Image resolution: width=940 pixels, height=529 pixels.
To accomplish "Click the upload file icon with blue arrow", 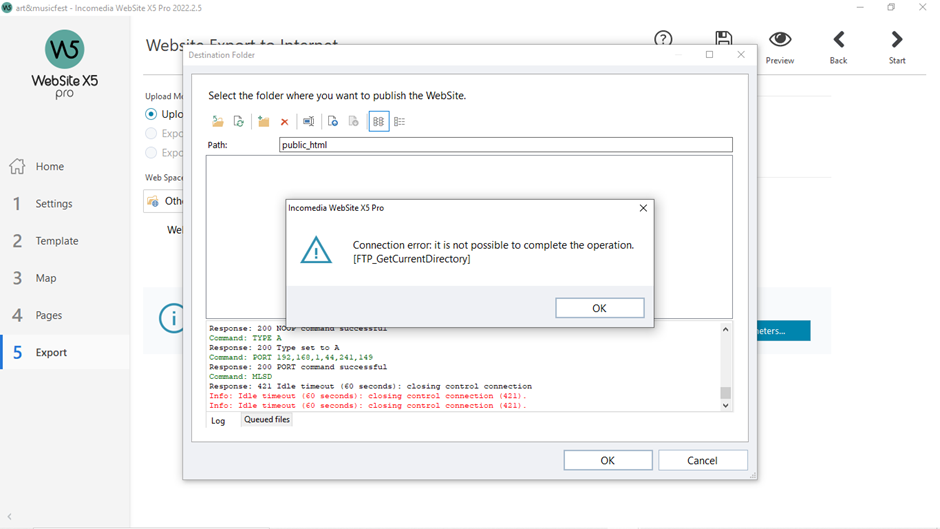I will 333,122.
